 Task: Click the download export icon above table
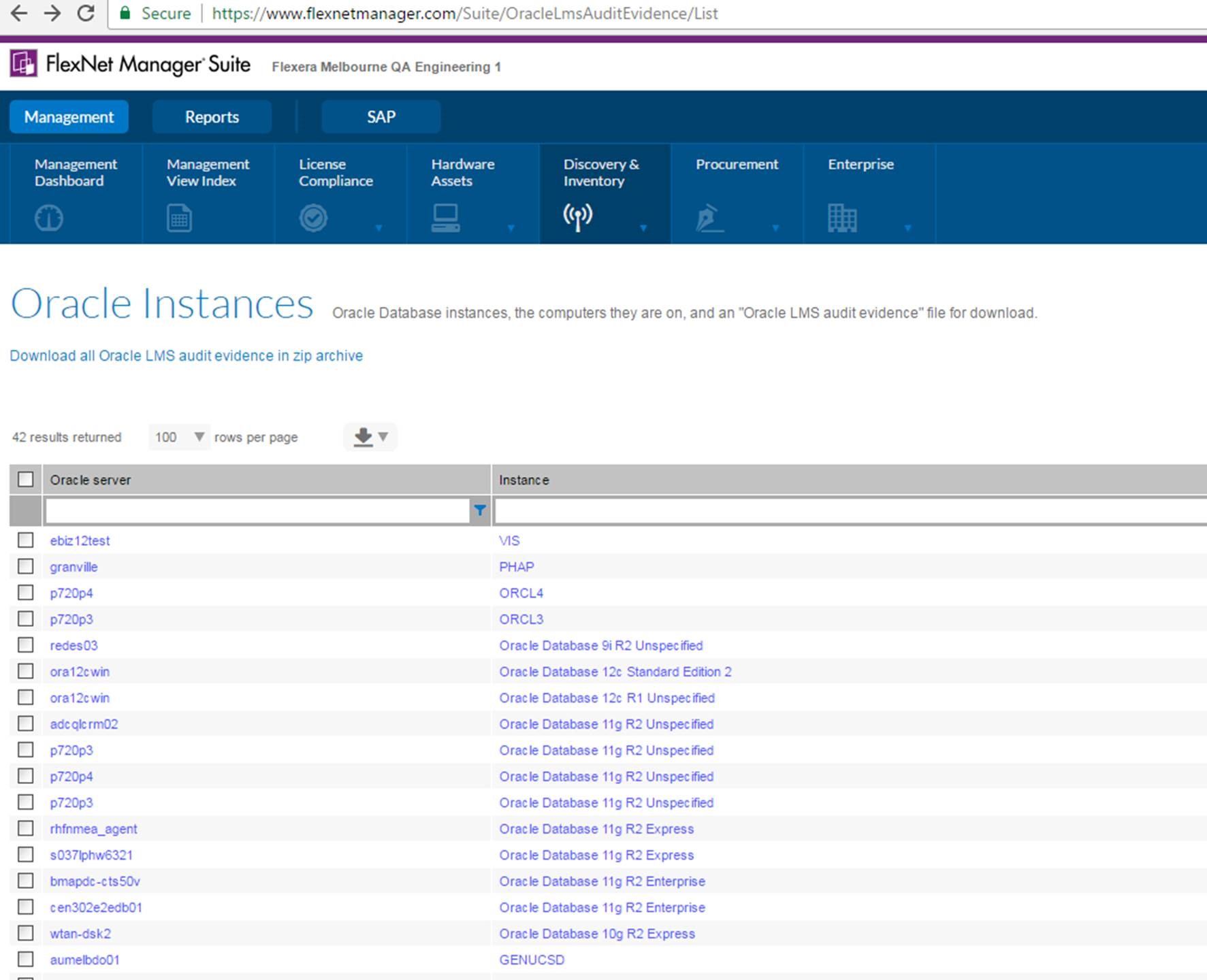coord(364,436)
